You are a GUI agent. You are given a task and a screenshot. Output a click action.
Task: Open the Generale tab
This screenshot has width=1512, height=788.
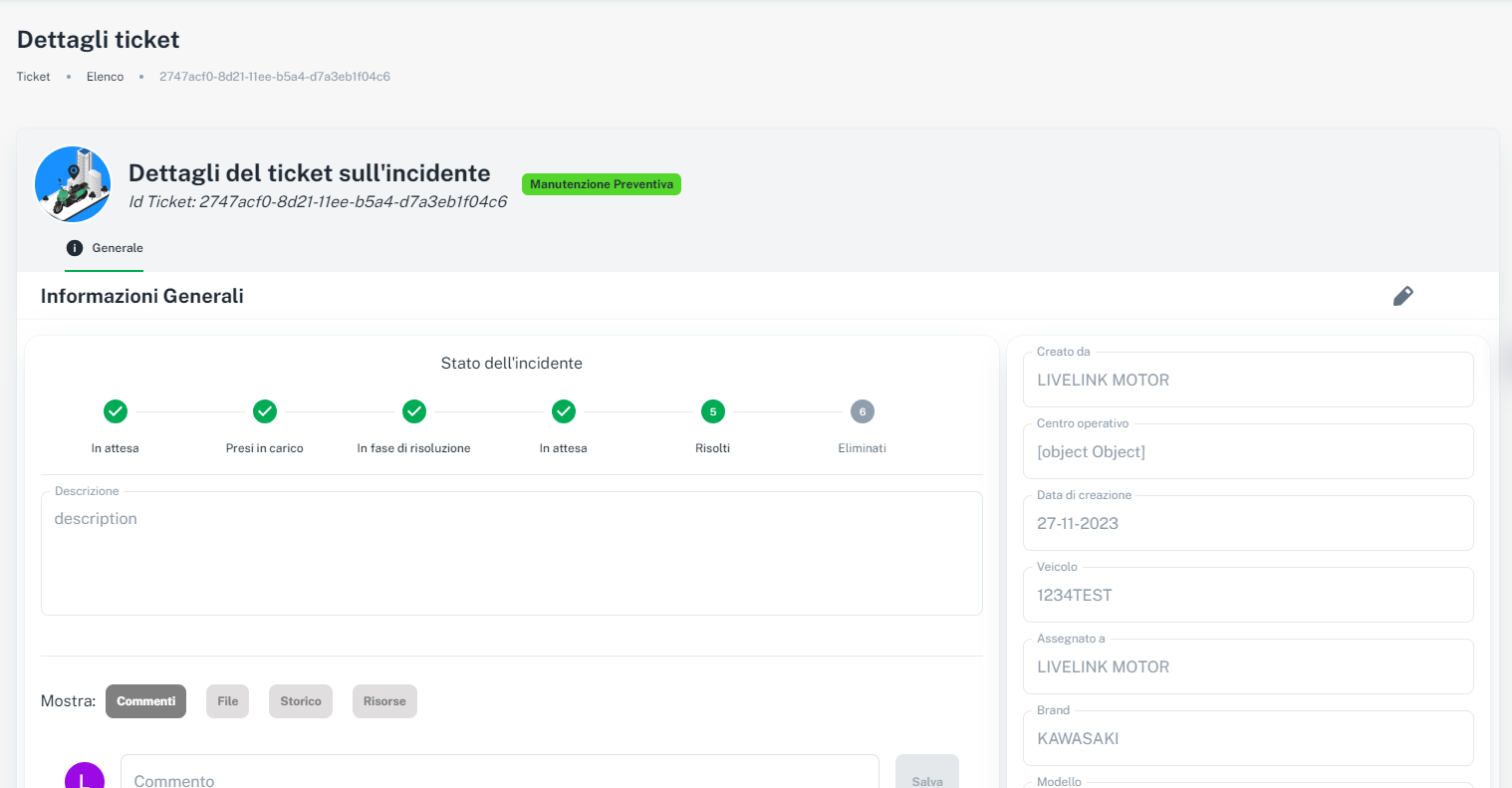pos(118,248)
